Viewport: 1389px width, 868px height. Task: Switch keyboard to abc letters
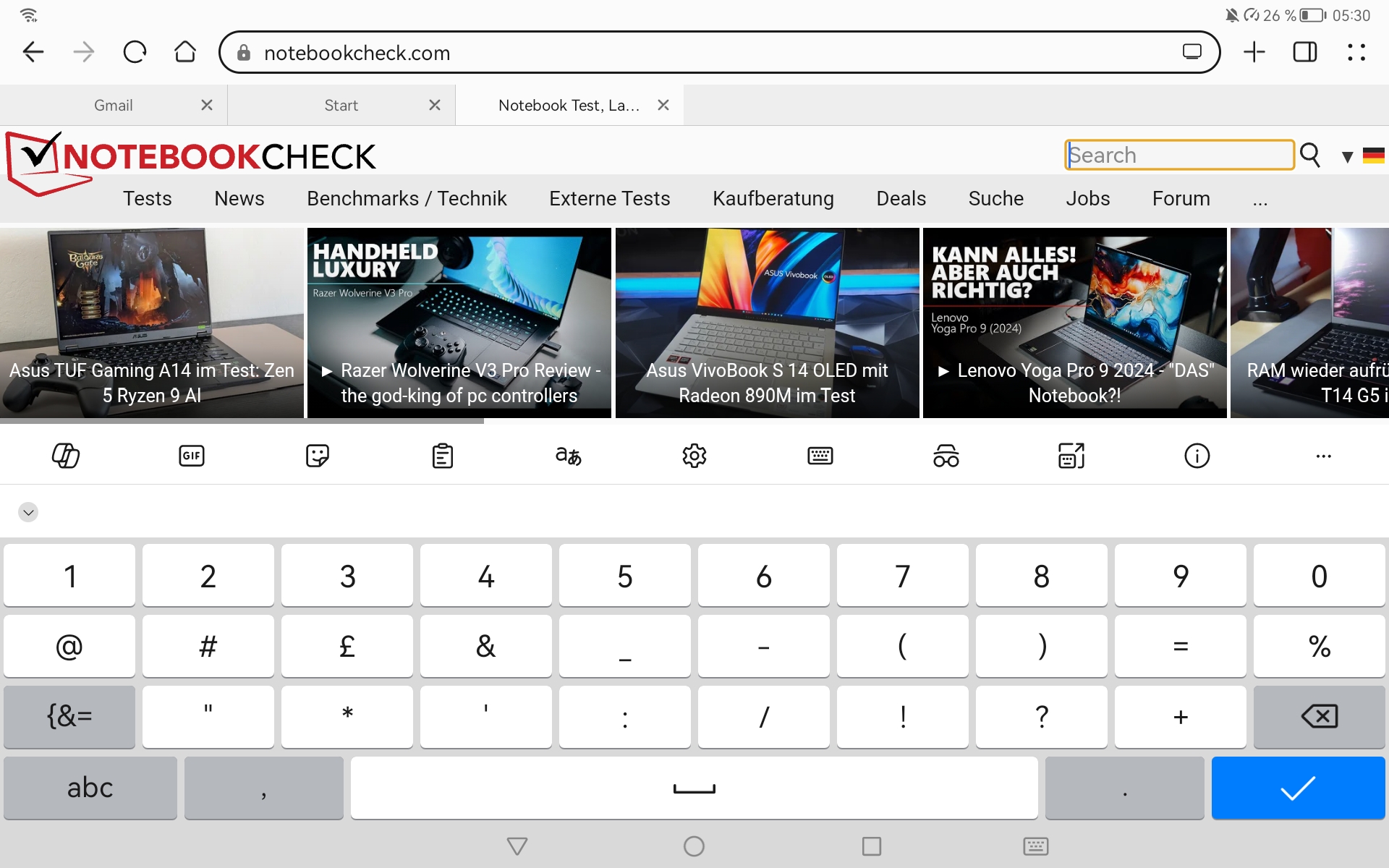click(x=90, y=788)
